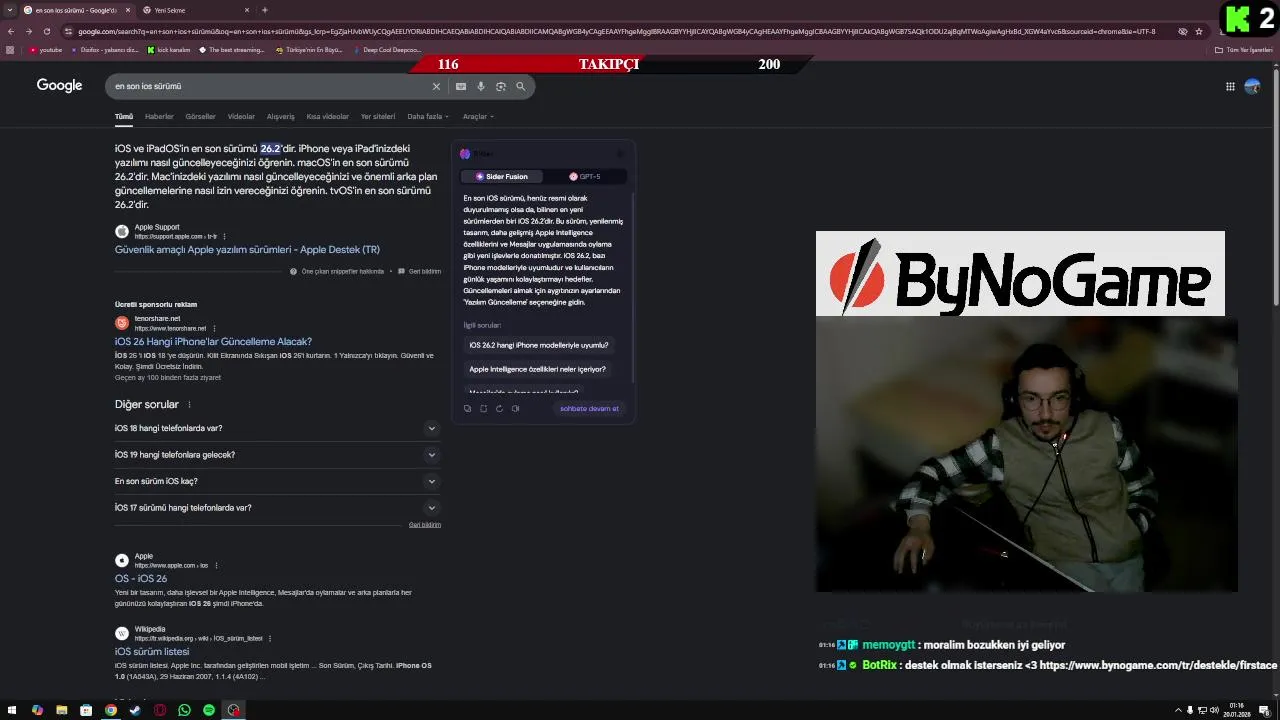This screenshot has height=720, width=1280.
Task: Open the Google account avatar
Action: tap(1252, 86)
